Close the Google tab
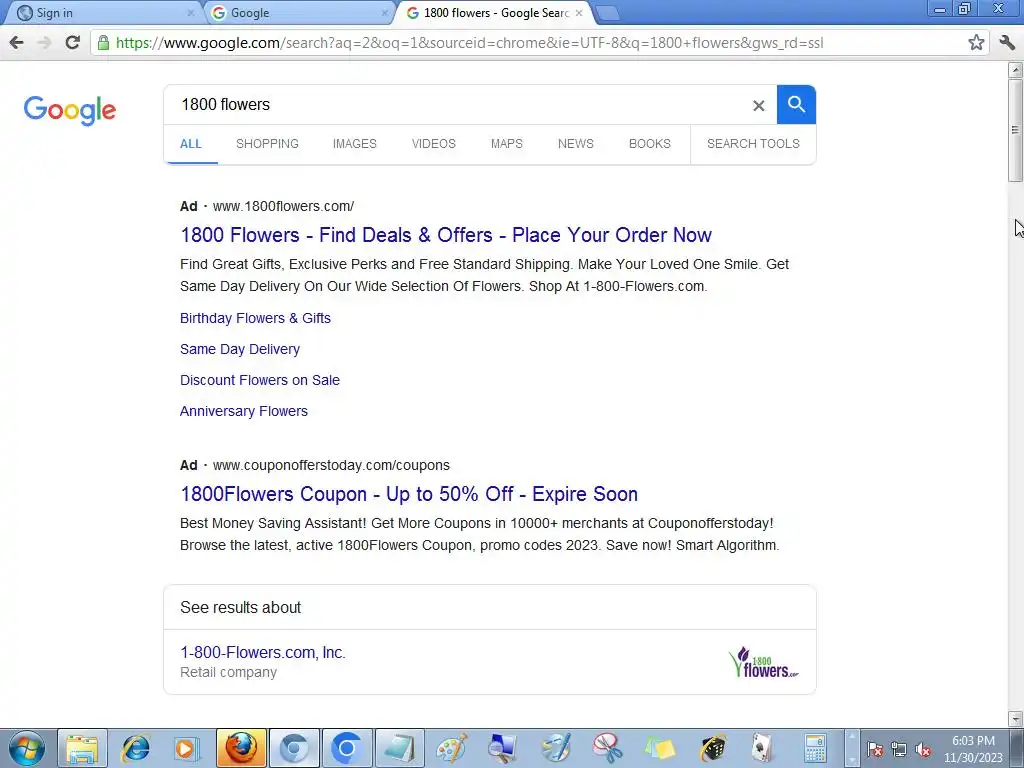 click(384, 13)
